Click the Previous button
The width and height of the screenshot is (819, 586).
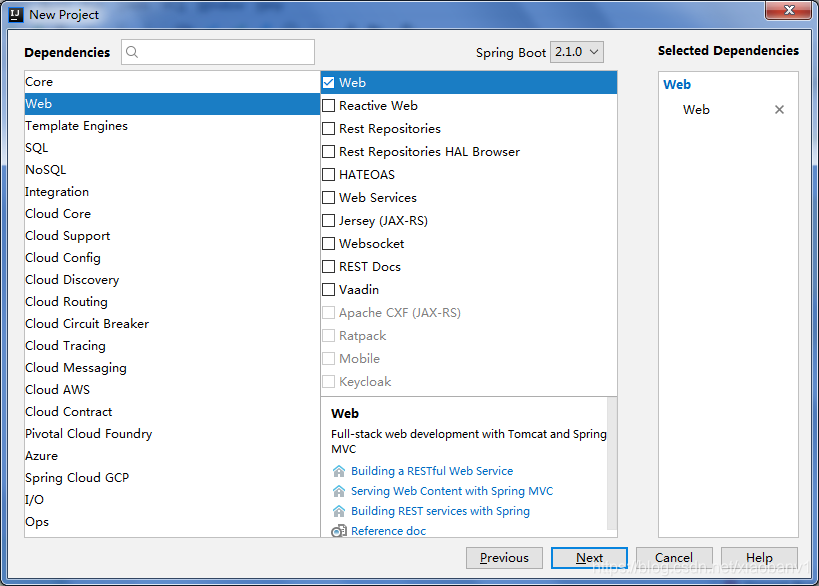tap(504, 558)
